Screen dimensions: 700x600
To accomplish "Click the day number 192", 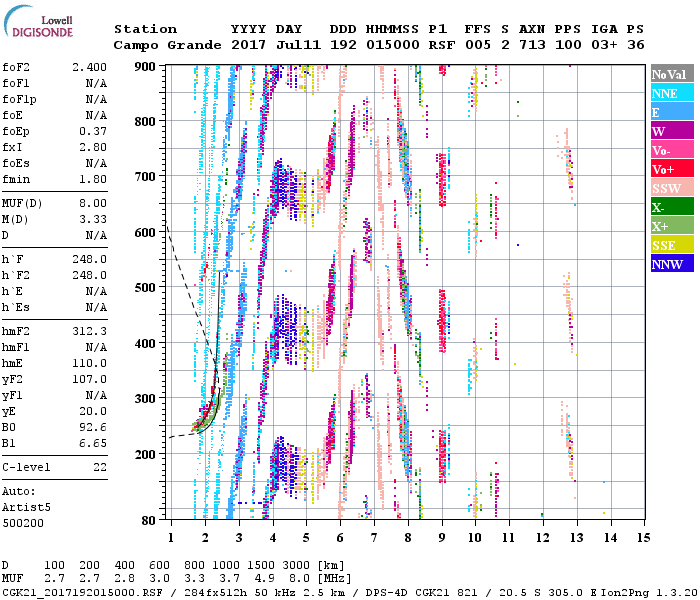I will click(x=343, y=45).
